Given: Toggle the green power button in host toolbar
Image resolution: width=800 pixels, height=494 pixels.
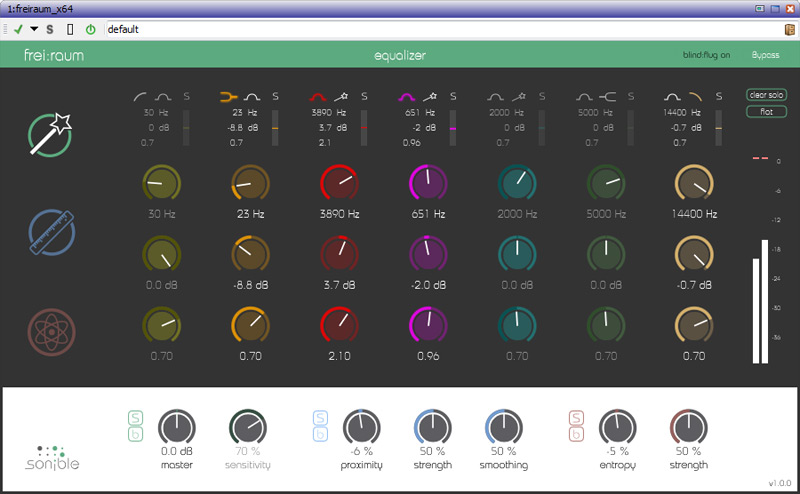Looking at the screenshot, I should (90, 29).
